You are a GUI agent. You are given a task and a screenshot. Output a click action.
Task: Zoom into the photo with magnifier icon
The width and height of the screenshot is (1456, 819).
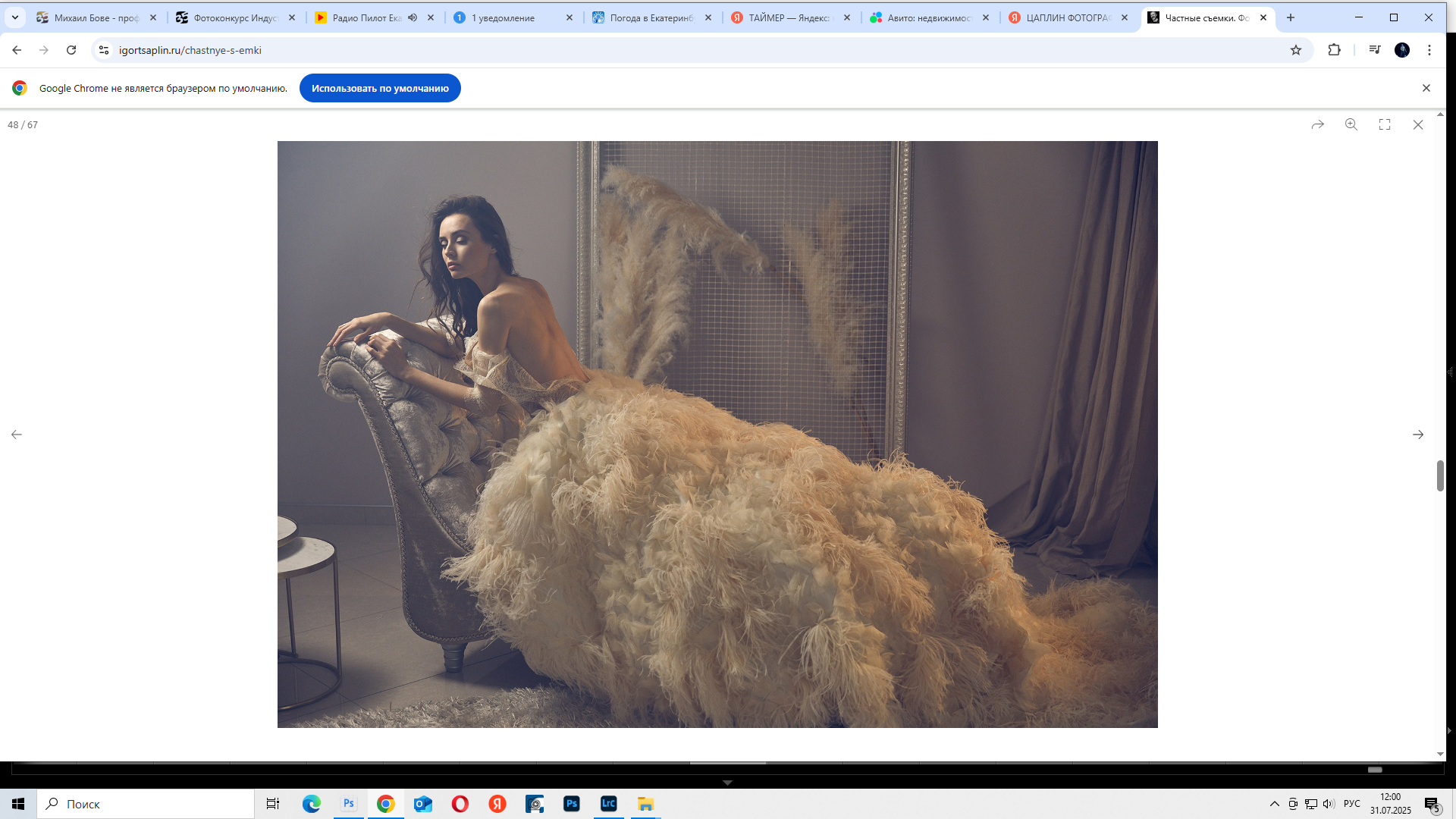pyautogui.click(x=1351, y=124)
